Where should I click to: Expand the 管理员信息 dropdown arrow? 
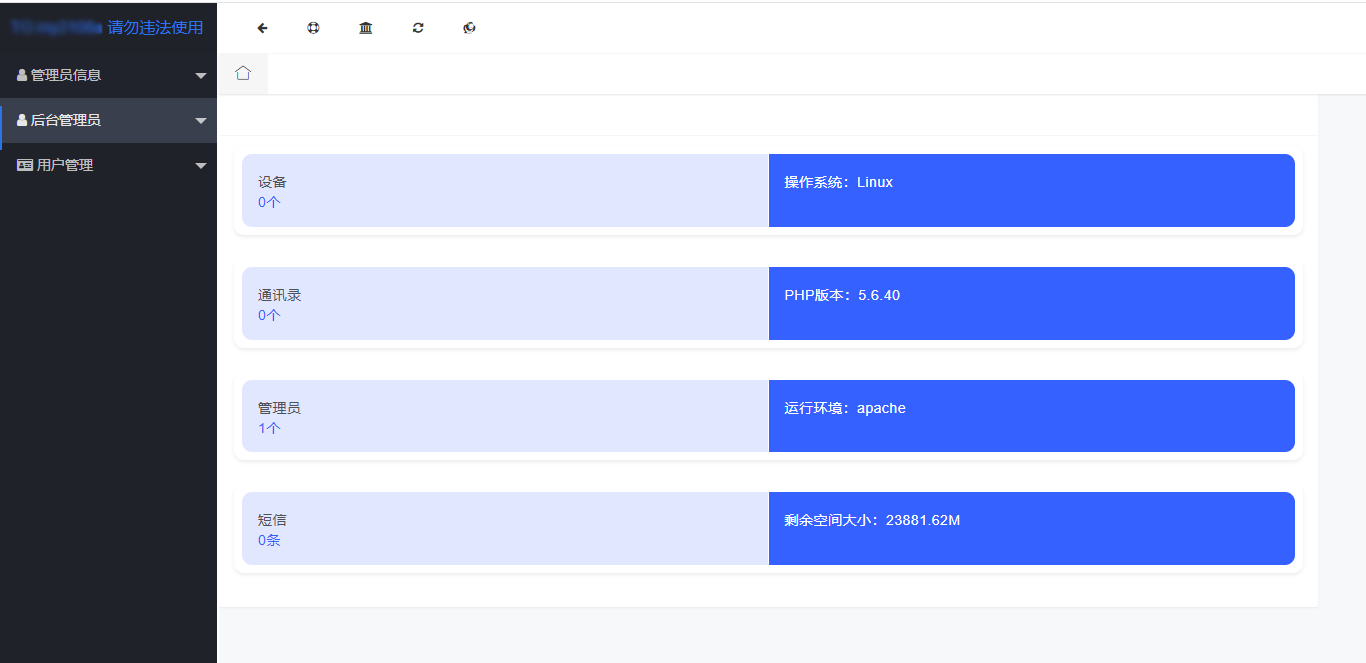coord(200,74)
